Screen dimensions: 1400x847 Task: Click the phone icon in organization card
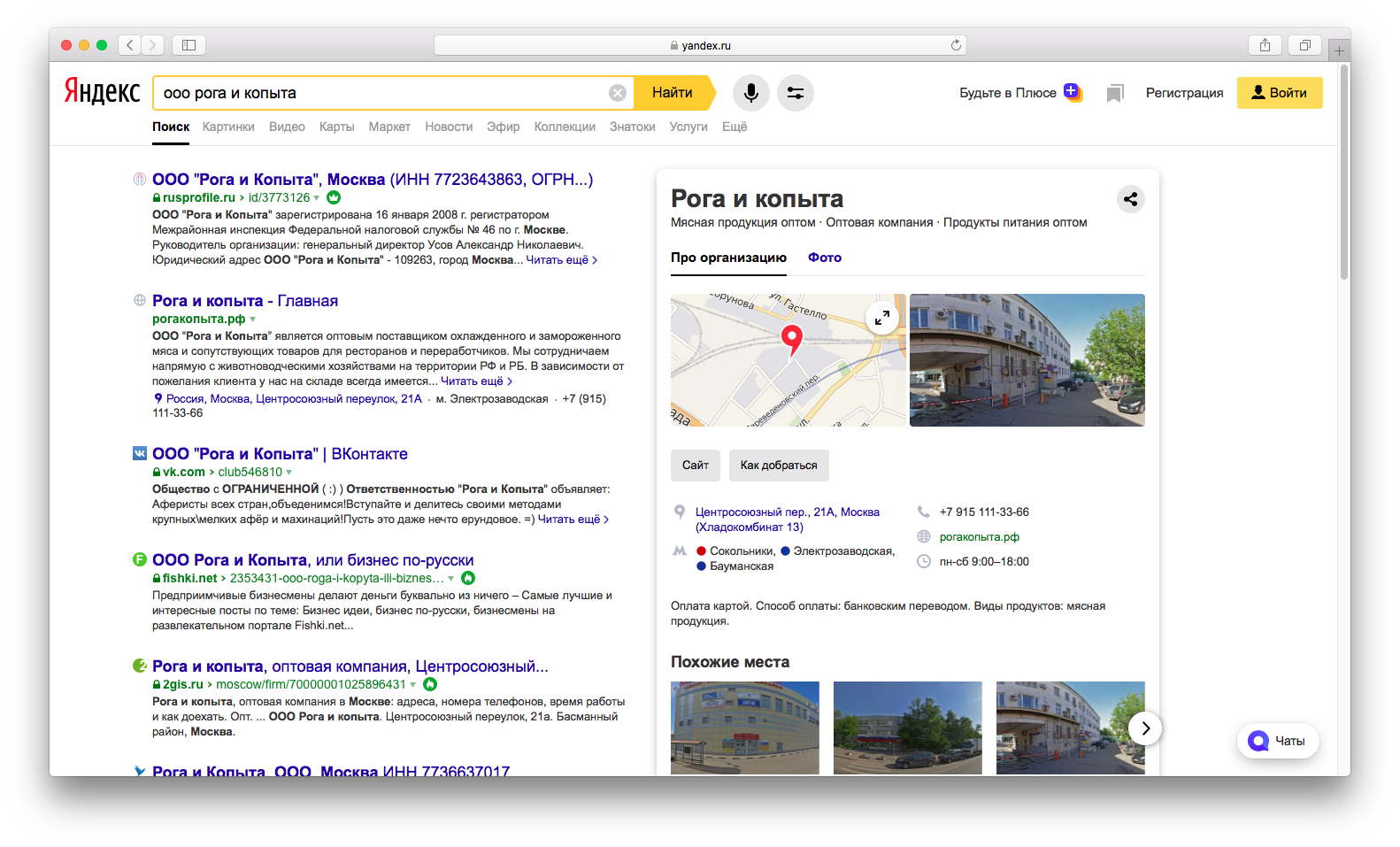(x=924, y=512)
